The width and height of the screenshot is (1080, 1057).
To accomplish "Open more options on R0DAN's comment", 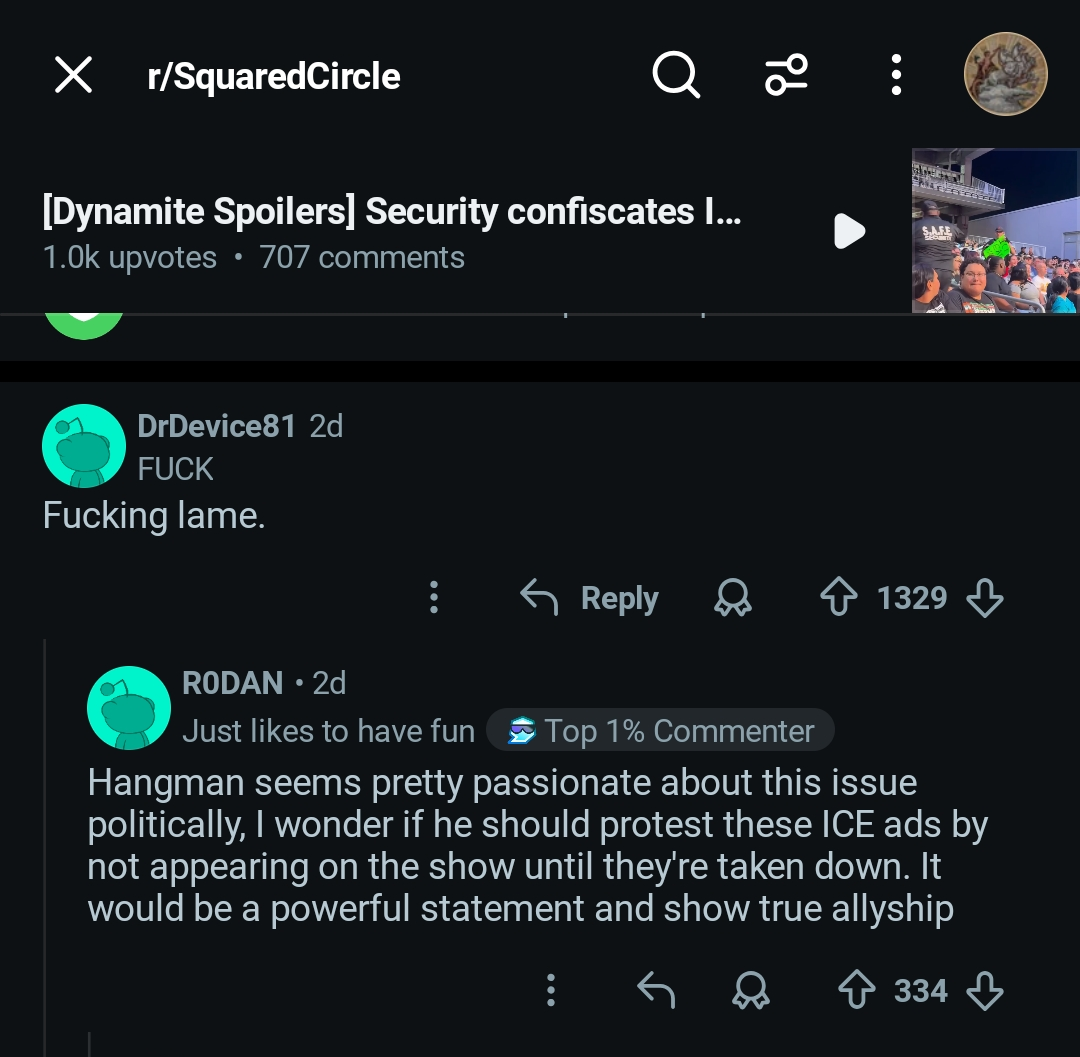I will click(x=550, y=990).
